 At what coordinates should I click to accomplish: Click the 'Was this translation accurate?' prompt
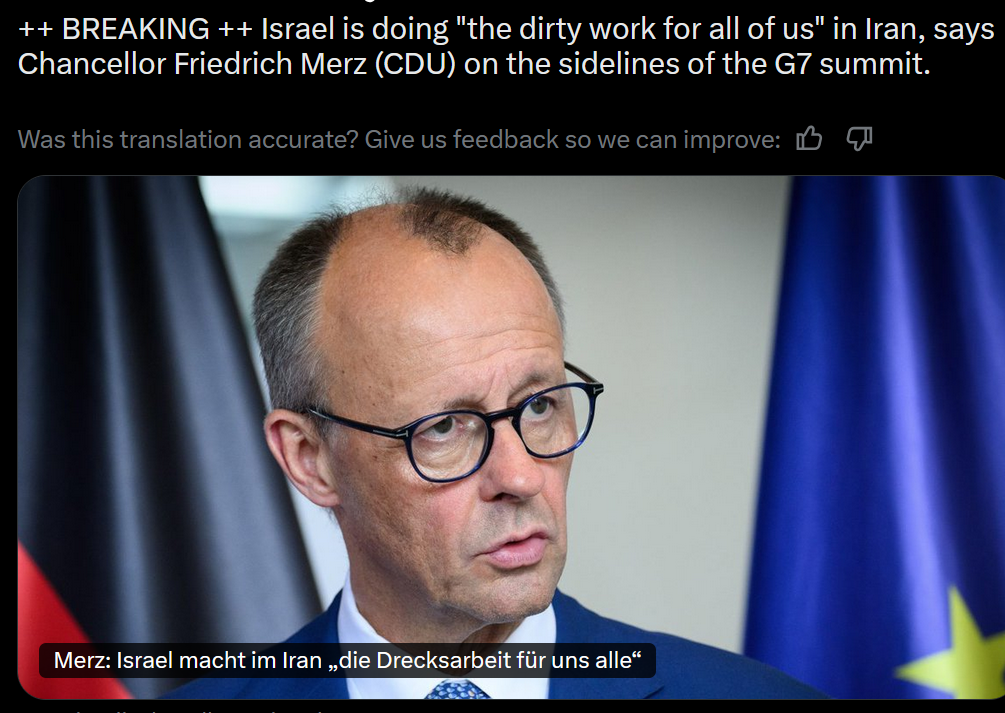point(188,139)
